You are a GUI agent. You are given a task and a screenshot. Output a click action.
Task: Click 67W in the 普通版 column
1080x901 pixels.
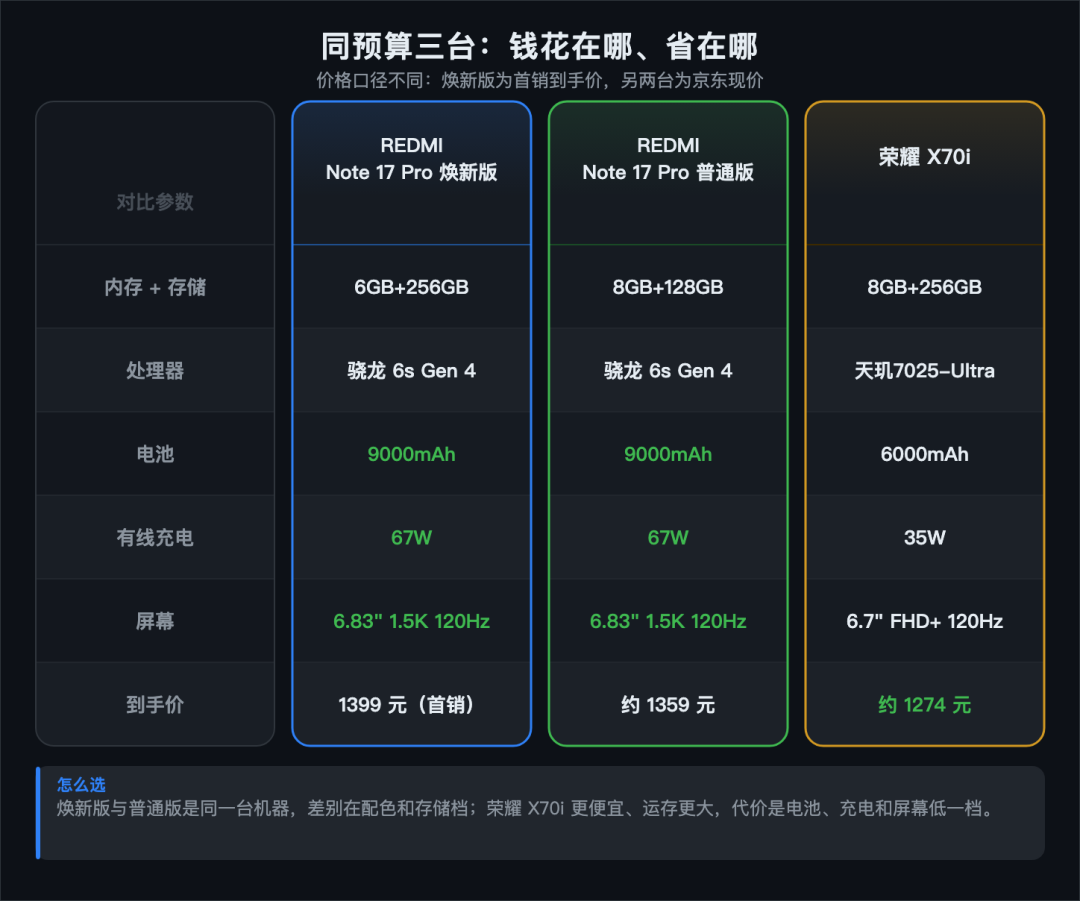(x=668, y=537)
